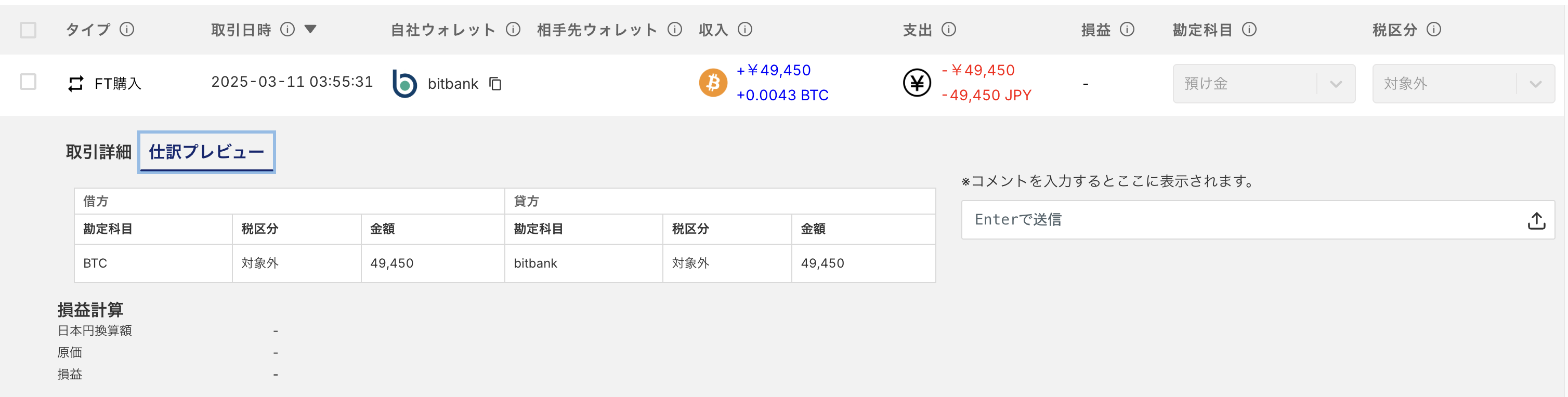Click the info icon beside 自社ウォレット header
This screenshot has height=397, width=1568.
pyautogui.click(x=513, y=29)
